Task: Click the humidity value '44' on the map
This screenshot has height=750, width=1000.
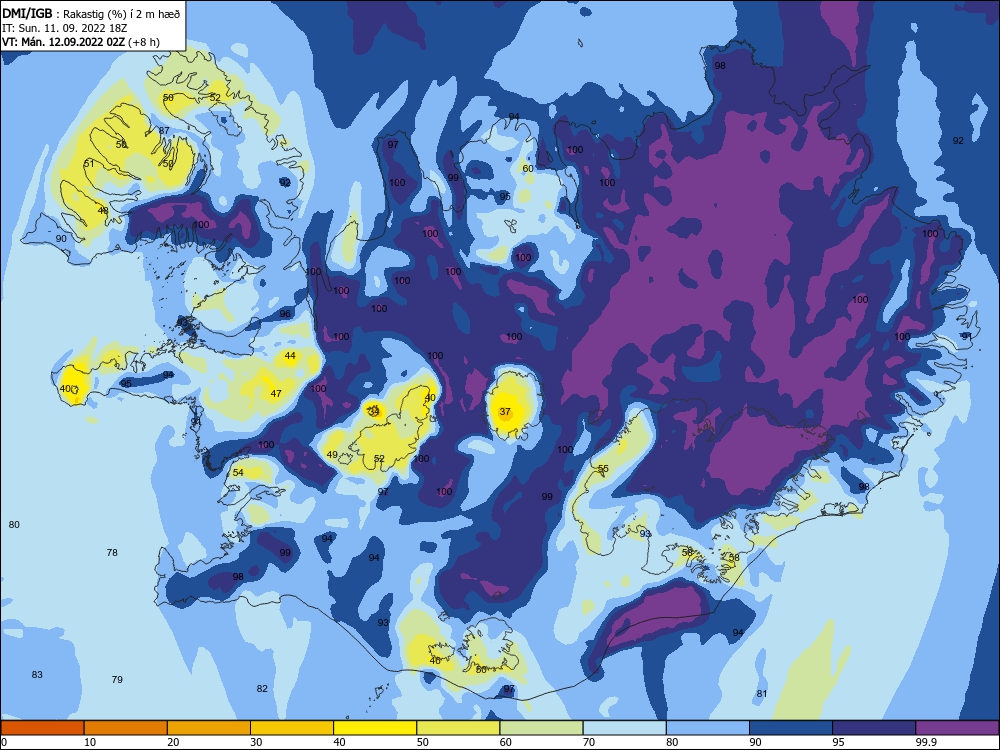Action: tap(290, 356)
